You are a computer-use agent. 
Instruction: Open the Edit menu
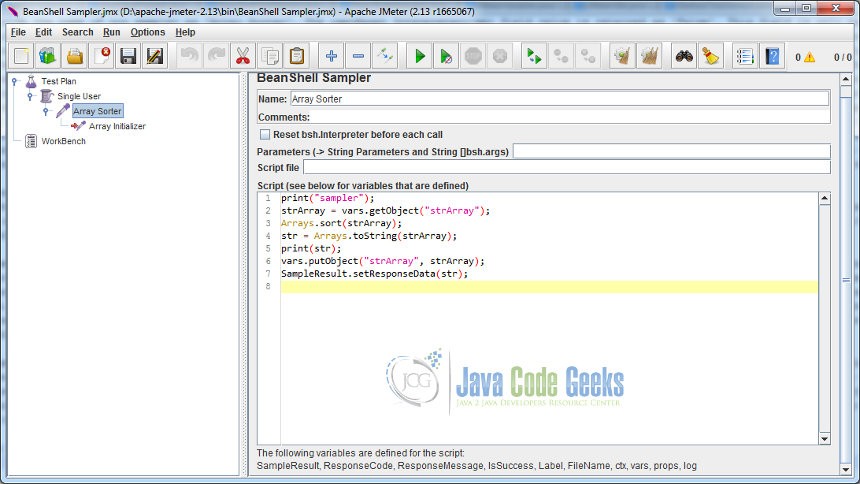(43, 32)
